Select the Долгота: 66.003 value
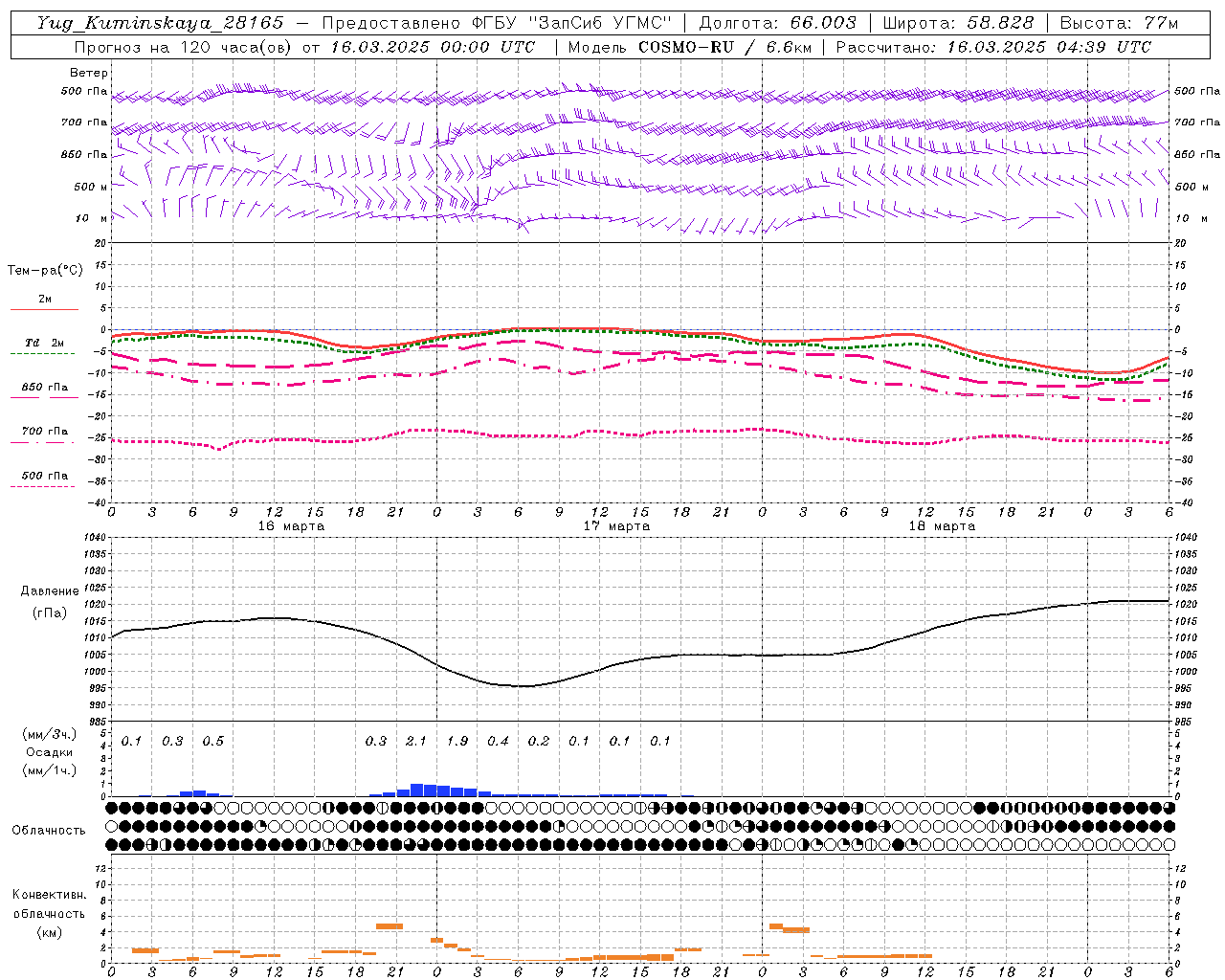This screenshot has height=980, width=1225. [777, 23]
